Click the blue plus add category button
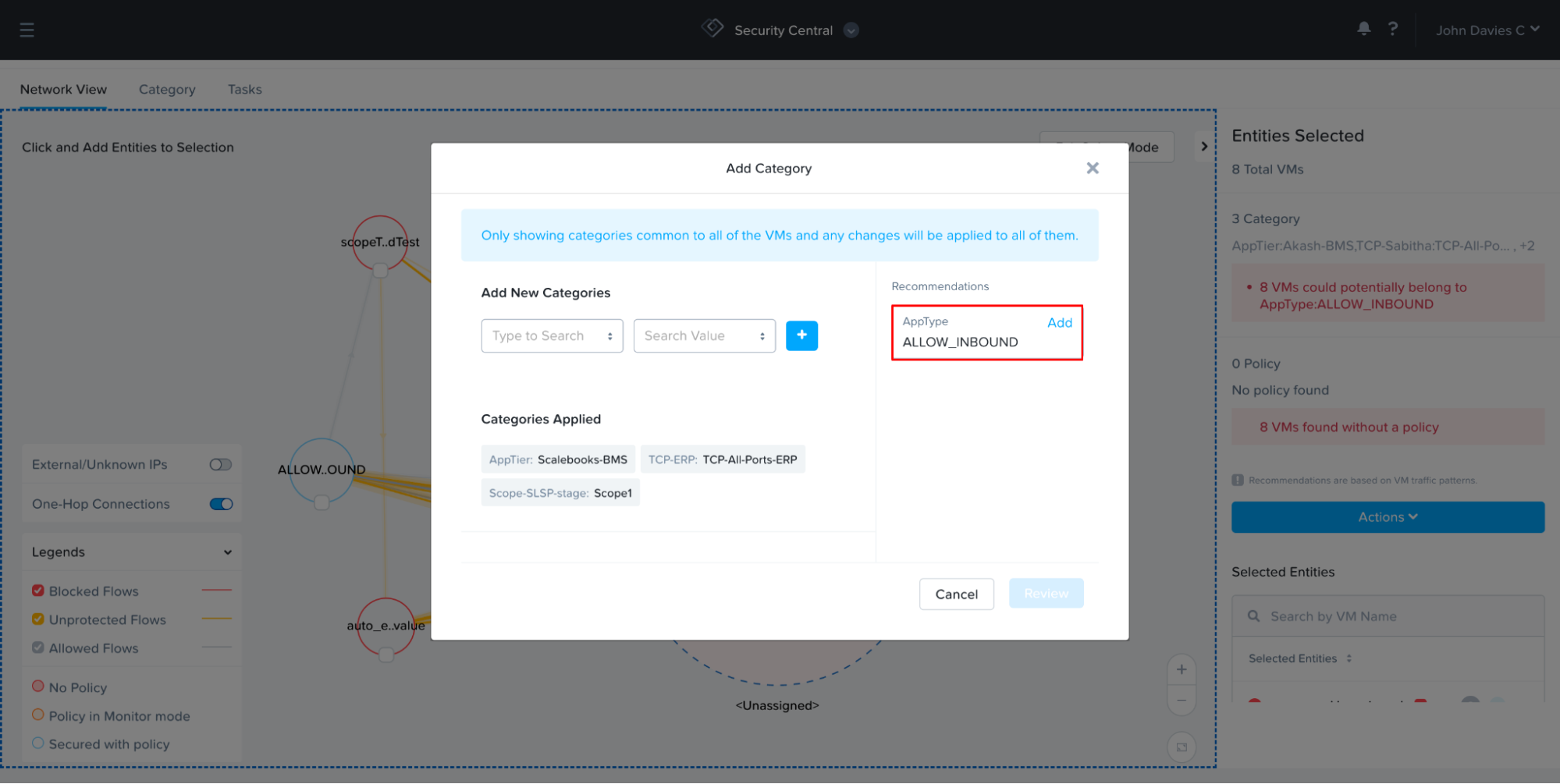The image size is (1560, 784). pyautogui.click(x=801, y=335)
